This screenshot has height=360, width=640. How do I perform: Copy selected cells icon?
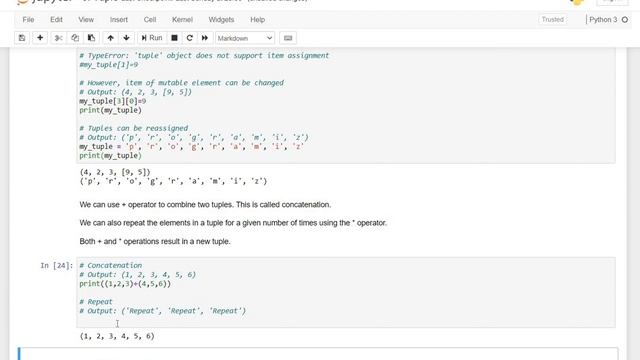(x=75, y=38)
